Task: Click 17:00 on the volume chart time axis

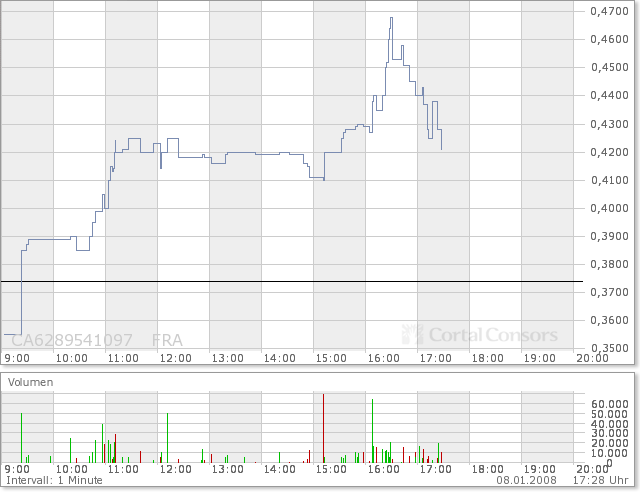Action: 436,470
